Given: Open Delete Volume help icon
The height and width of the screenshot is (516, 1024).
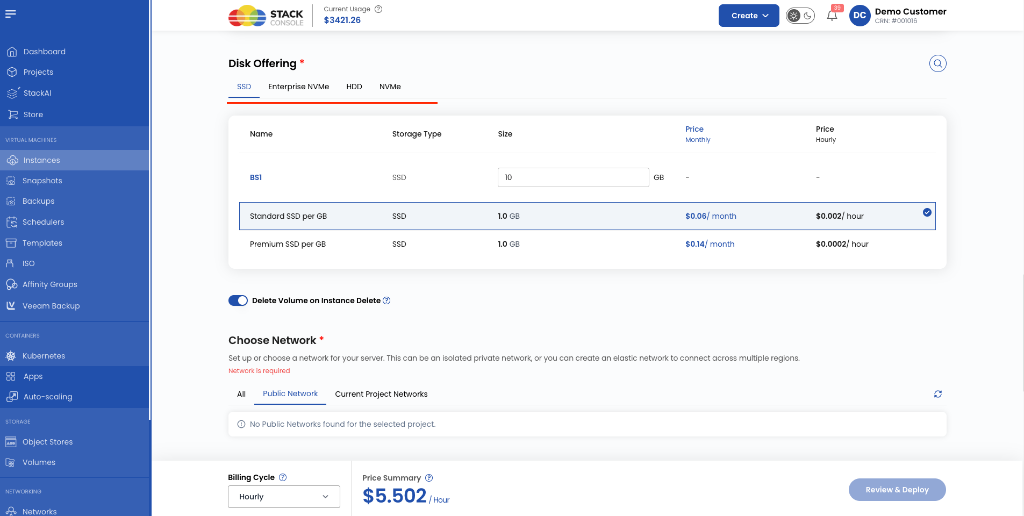Looking at the screenshot, I should click(x=387, y=300).
